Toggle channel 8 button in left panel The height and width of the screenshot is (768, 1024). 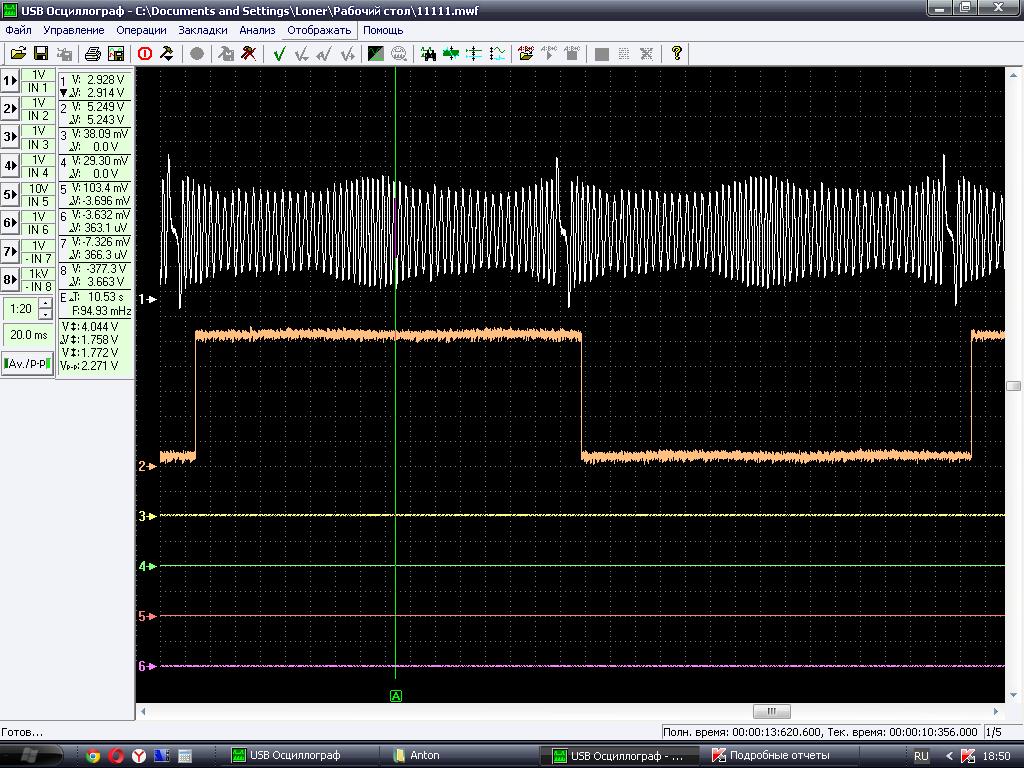[10, 280]
